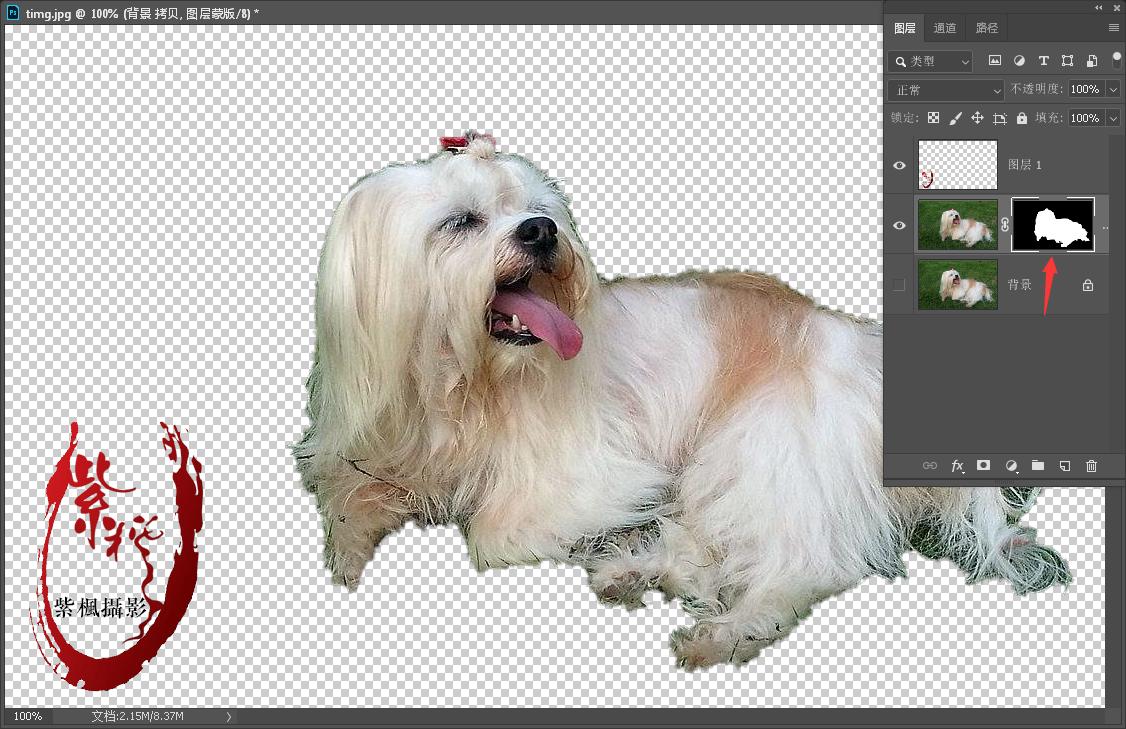The width and height of the screenshot is (1126, 729).
Task: Click the Photoshop document icon in title
Action: coord(12,12)
